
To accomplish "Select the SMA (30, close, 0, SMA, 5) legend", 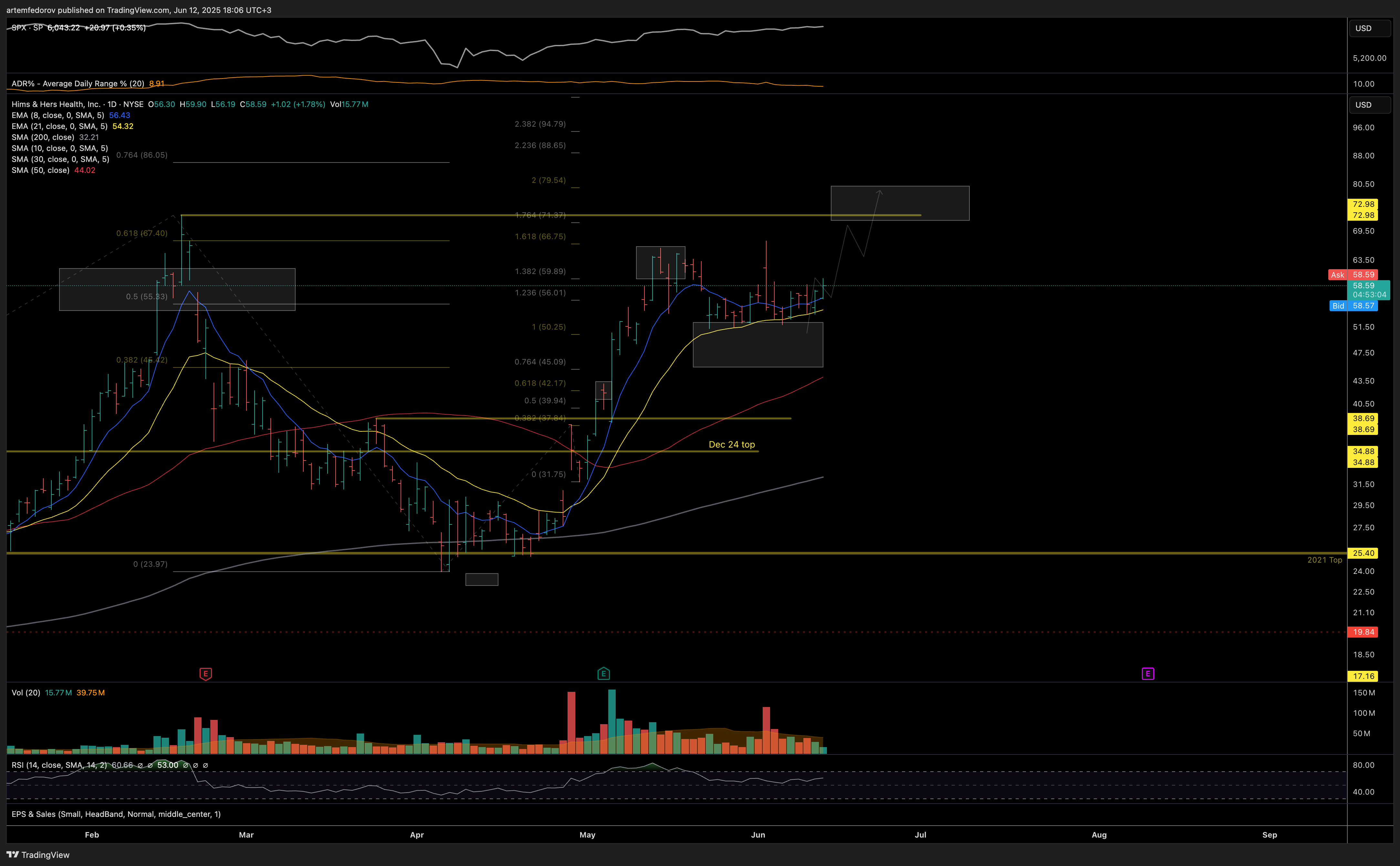I will (60, 159).
